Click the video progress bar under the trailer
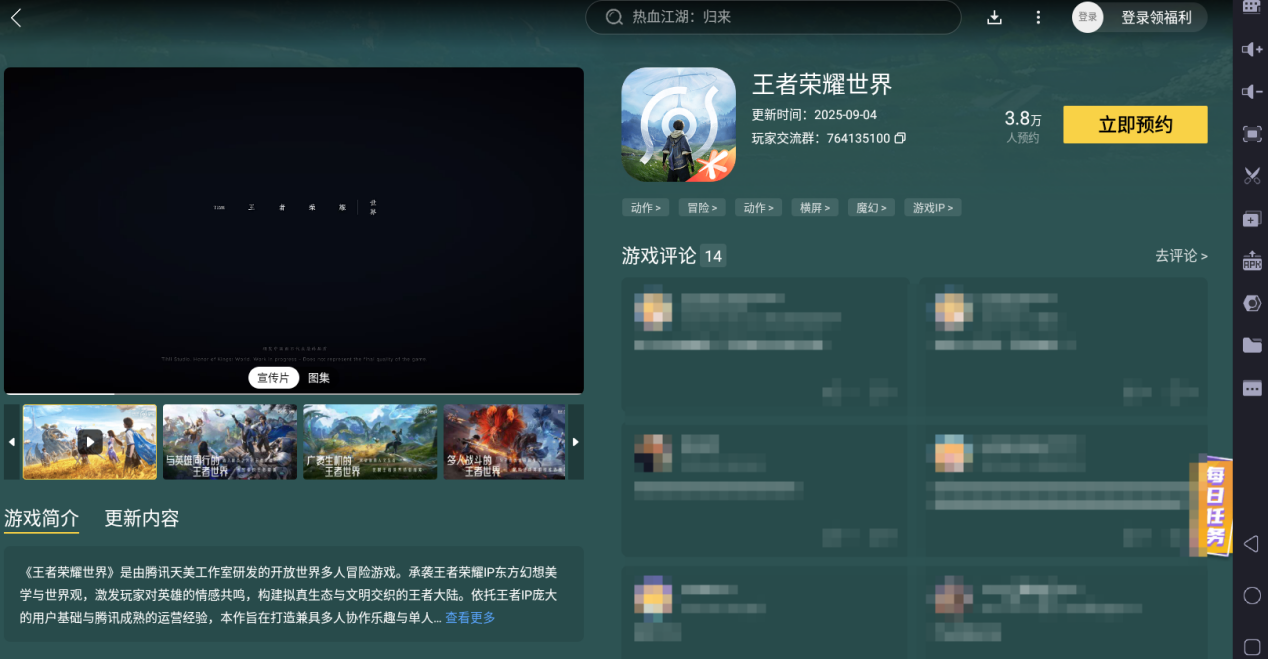Viewport: 1268px width, 659px height. coord(294,394)
